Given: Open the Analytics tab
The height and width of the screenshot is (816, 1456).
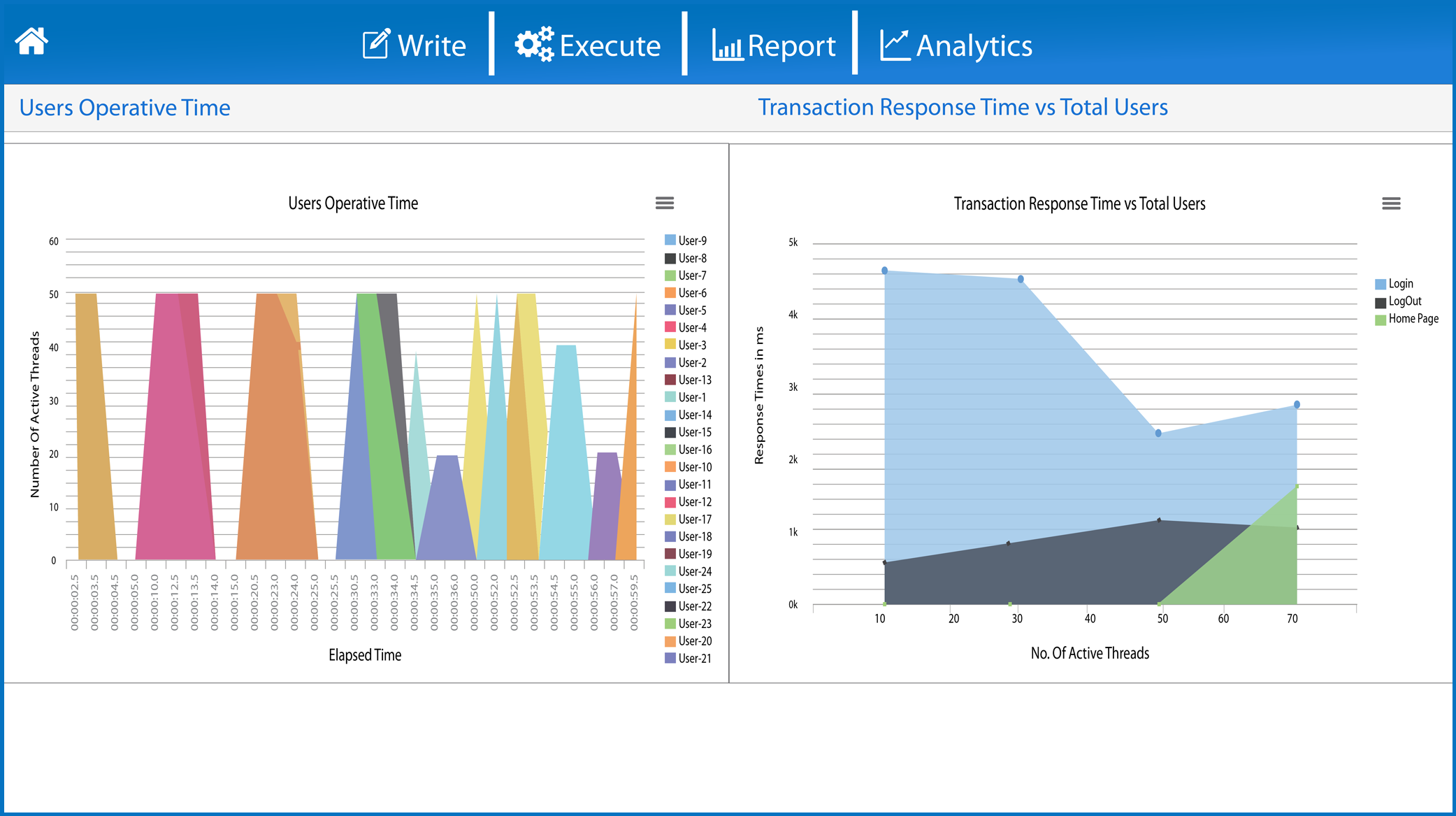Looking at the screenshot, I should coord(956,45).
